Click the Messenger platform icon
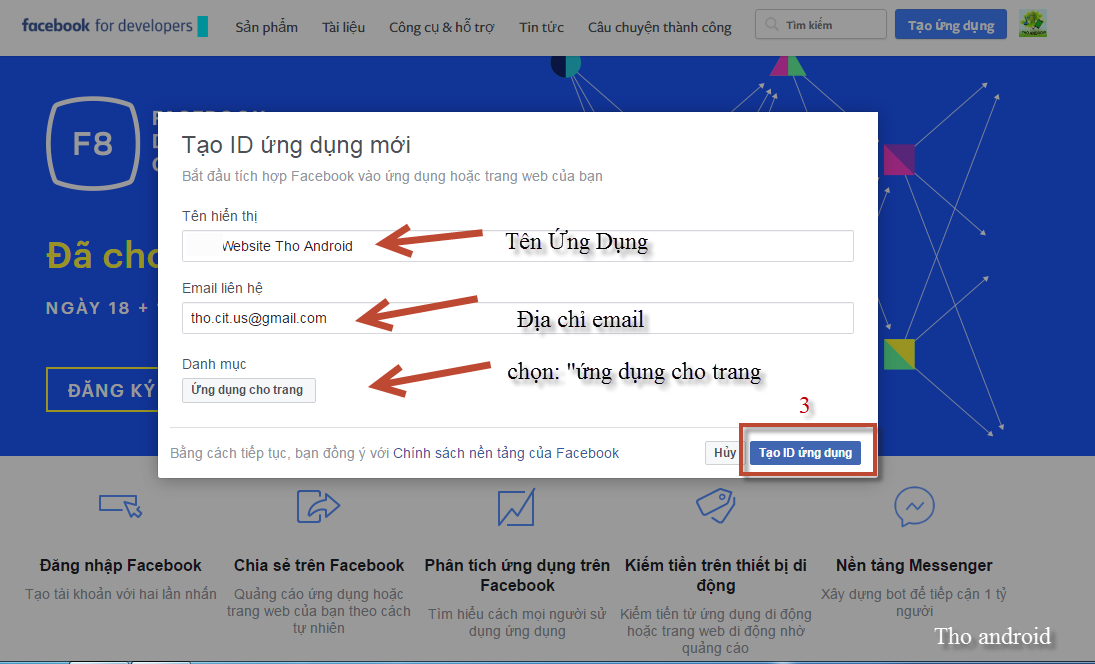1095x664 pixels. click(914, 506)
